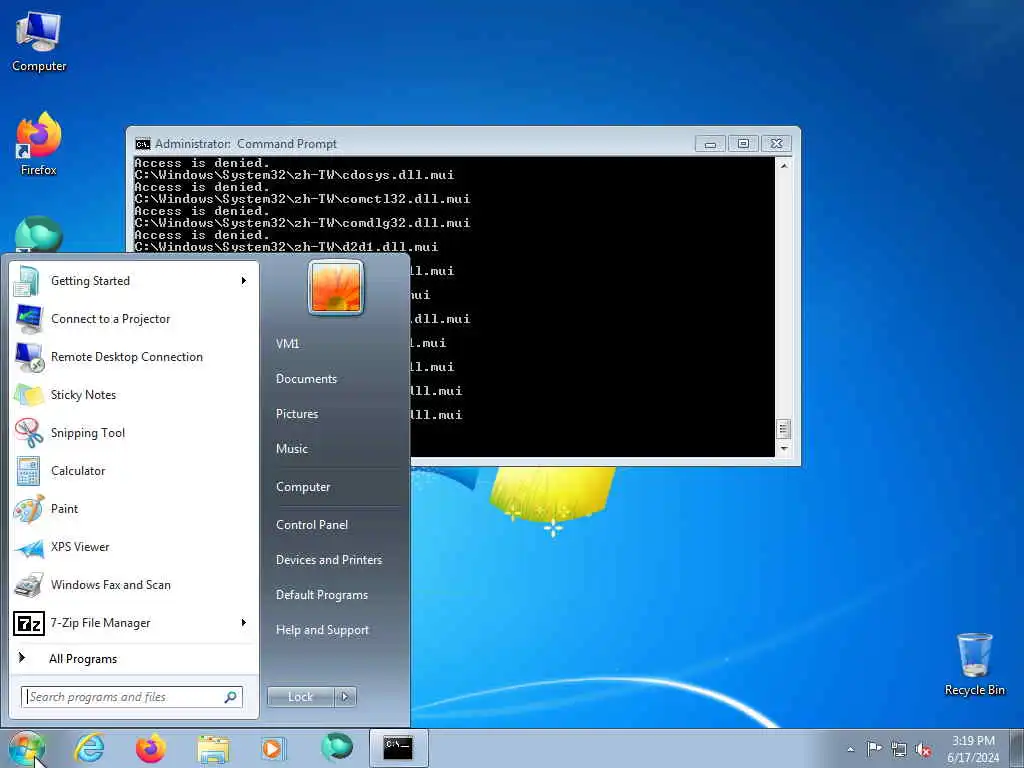Click the Sticky Notes icon
This screenshot has width=1024, height=768.
pyautogui.click(x=28, y=395)
